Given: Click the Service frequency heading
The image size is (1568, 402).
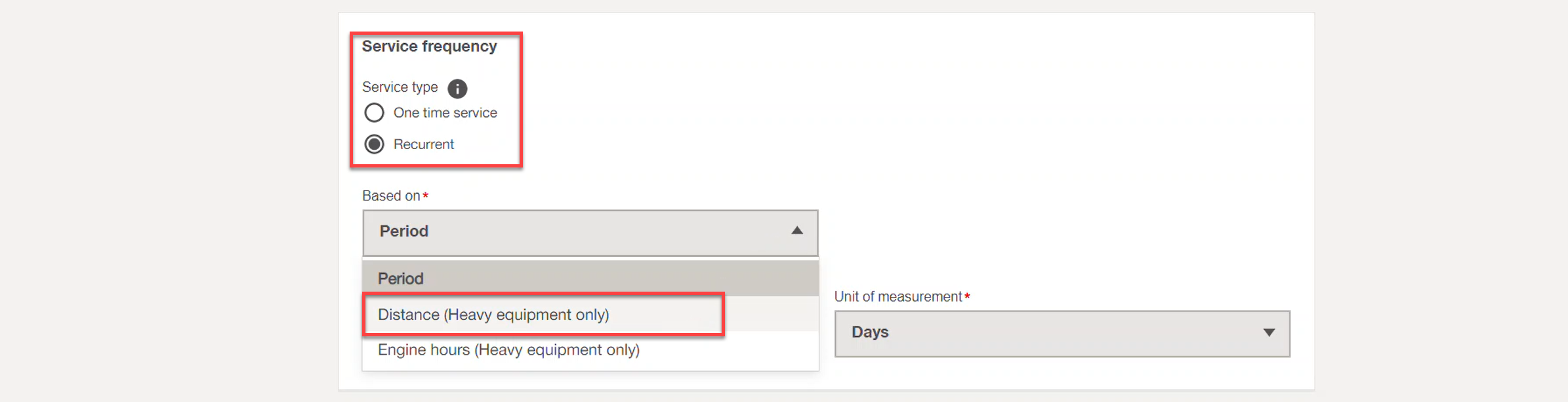Looking at the screenshot, I should (x=429, y=47).
